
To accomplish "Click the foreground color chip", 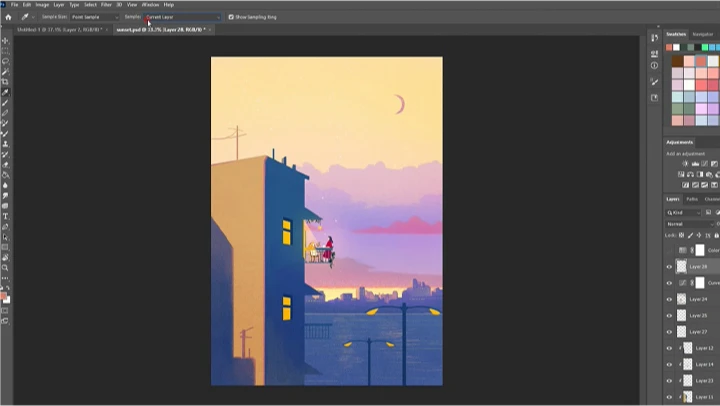I will click(x=3, y=296).
